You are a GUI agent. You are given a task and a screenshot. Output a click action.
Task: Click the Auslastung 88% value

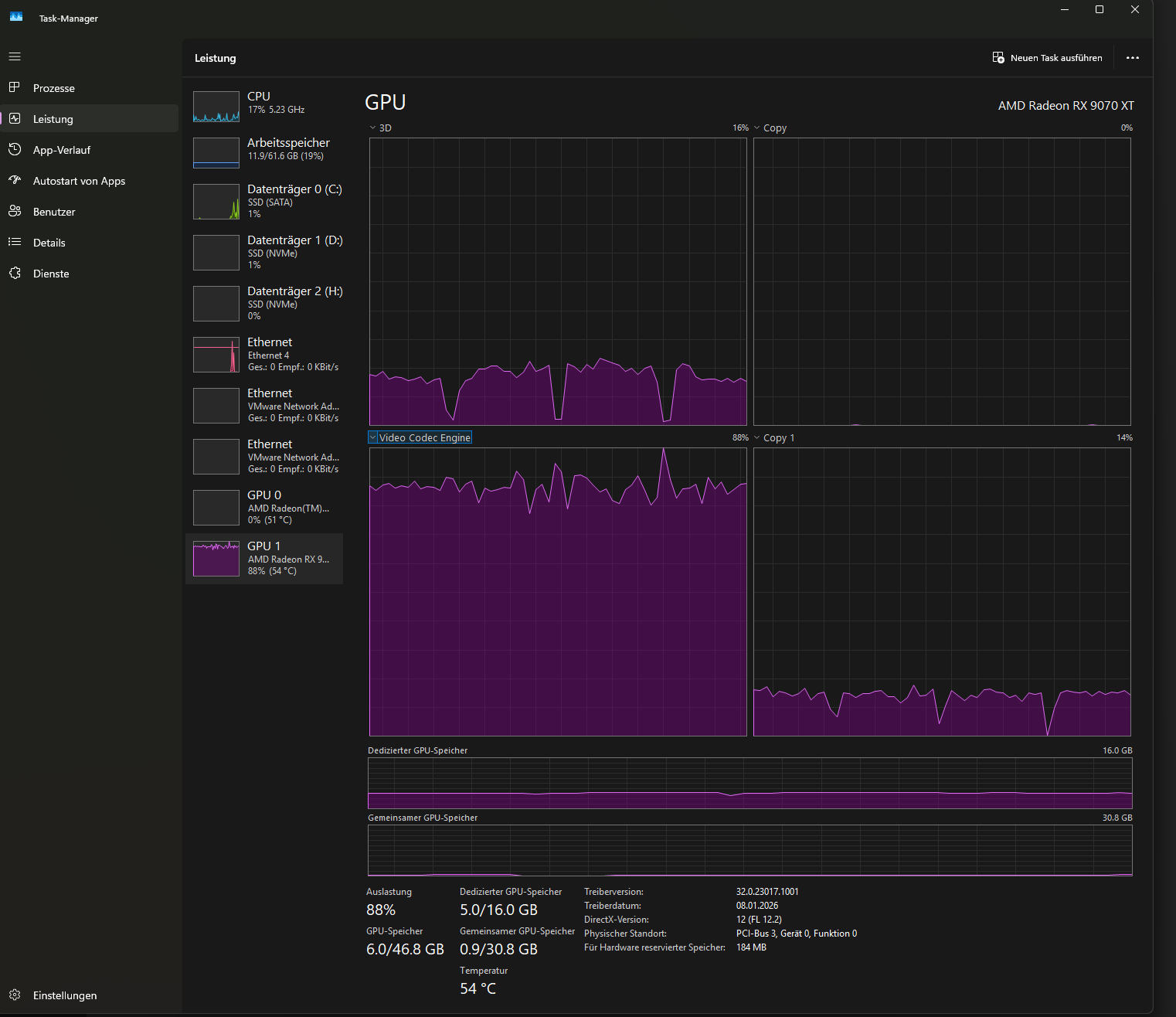click(381, 910)
